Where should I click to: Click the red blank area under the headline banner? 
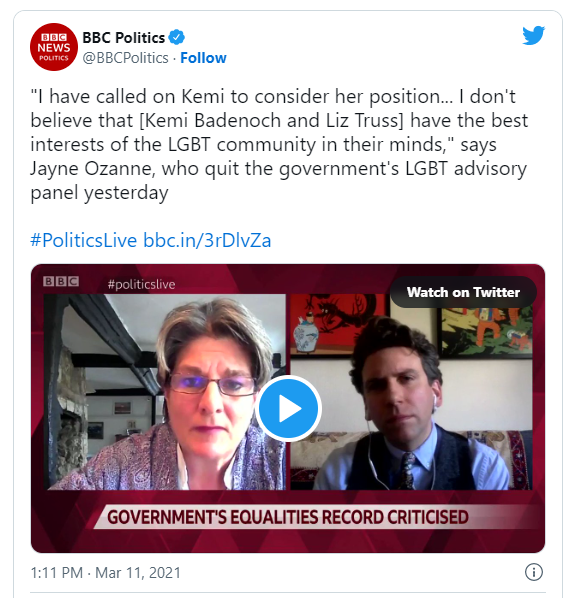288,541
